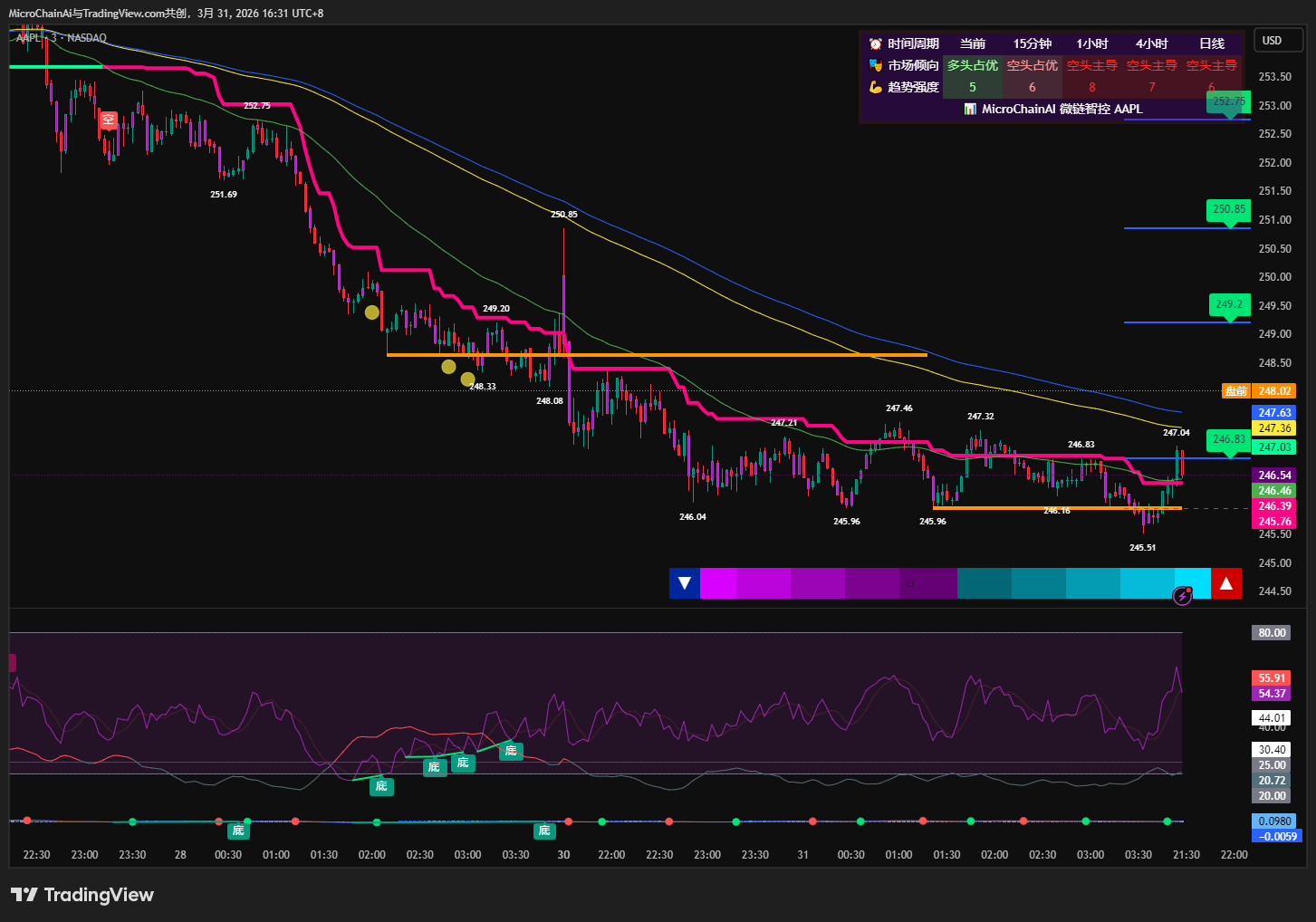This screenshot has height=922, width=1316.
Task: Click the masks icon beside 市场倾向
Action: tap(876, 65)
